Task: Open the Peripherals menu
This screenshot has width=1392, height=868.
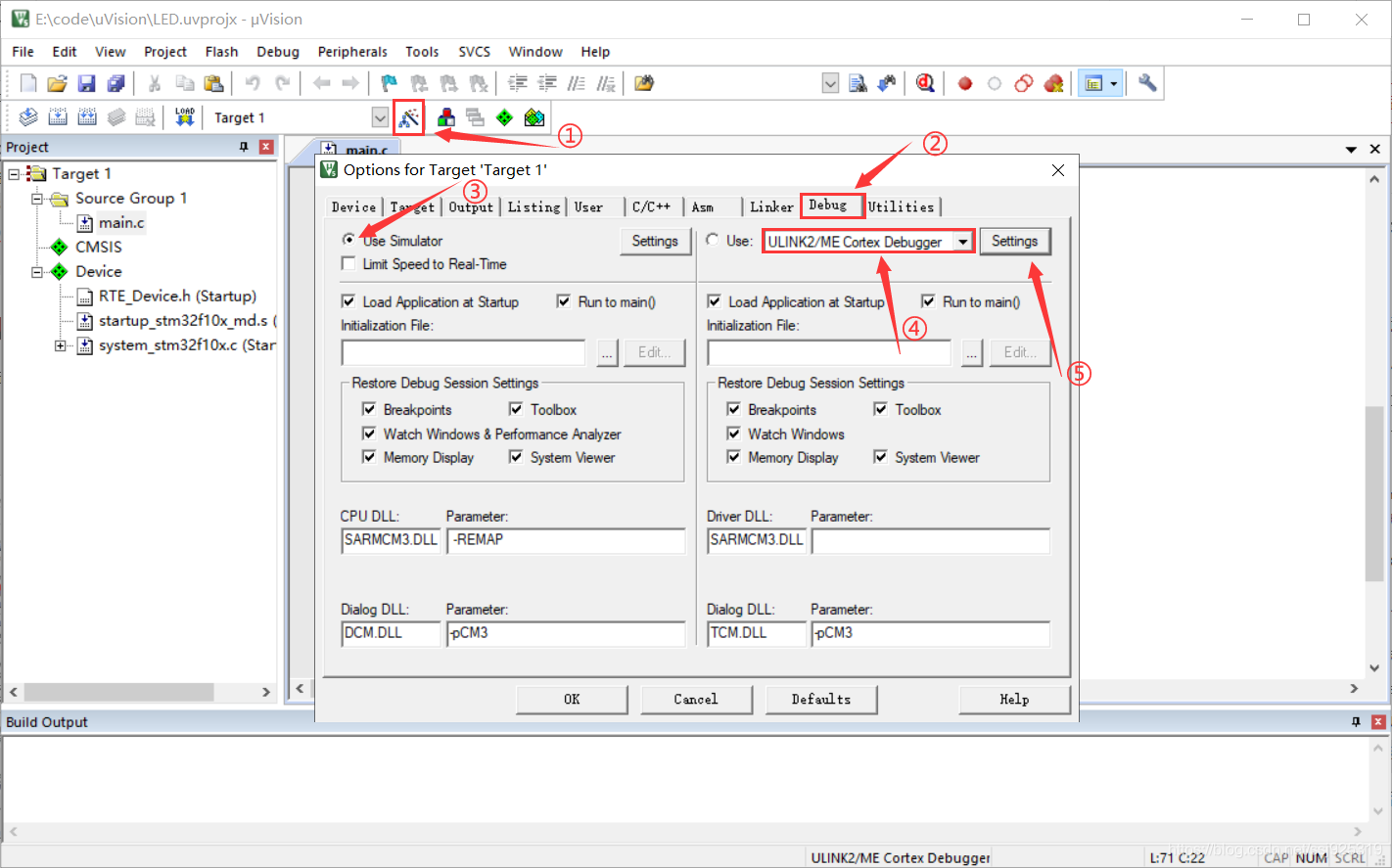Action: coord(352,52)
